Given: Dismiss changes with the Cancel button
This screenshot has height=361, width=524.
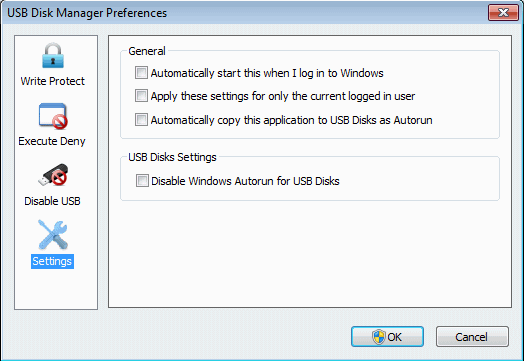Looking at the screenshot, I should (x=472, y=337).
